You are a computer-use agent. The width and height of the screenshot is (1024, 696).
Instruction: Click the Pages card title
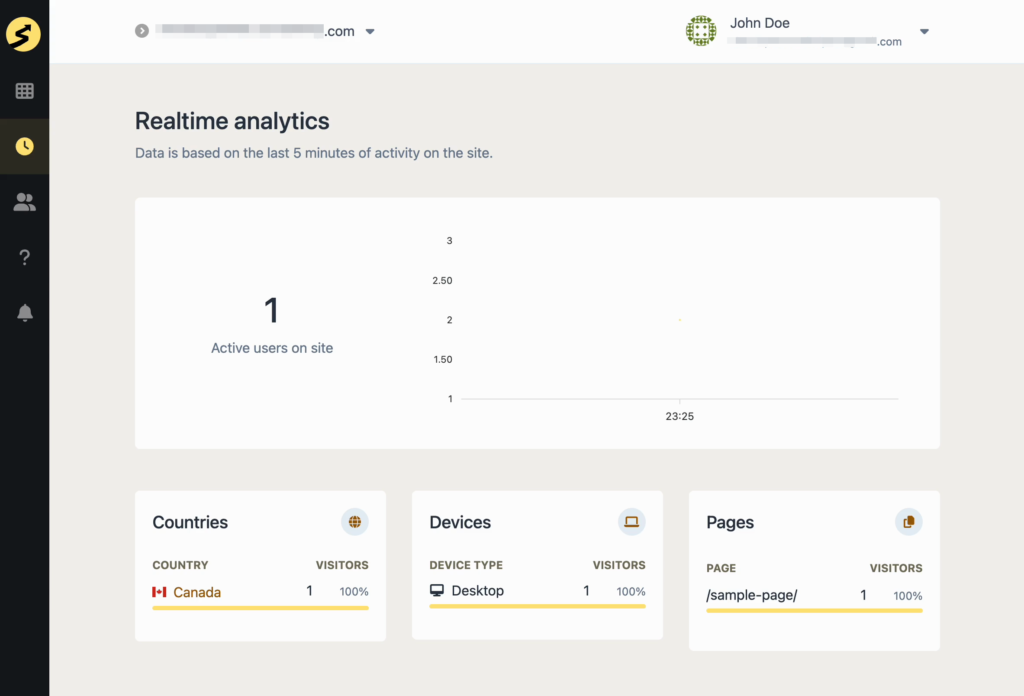pyautogui.click(x=730, y=522)
